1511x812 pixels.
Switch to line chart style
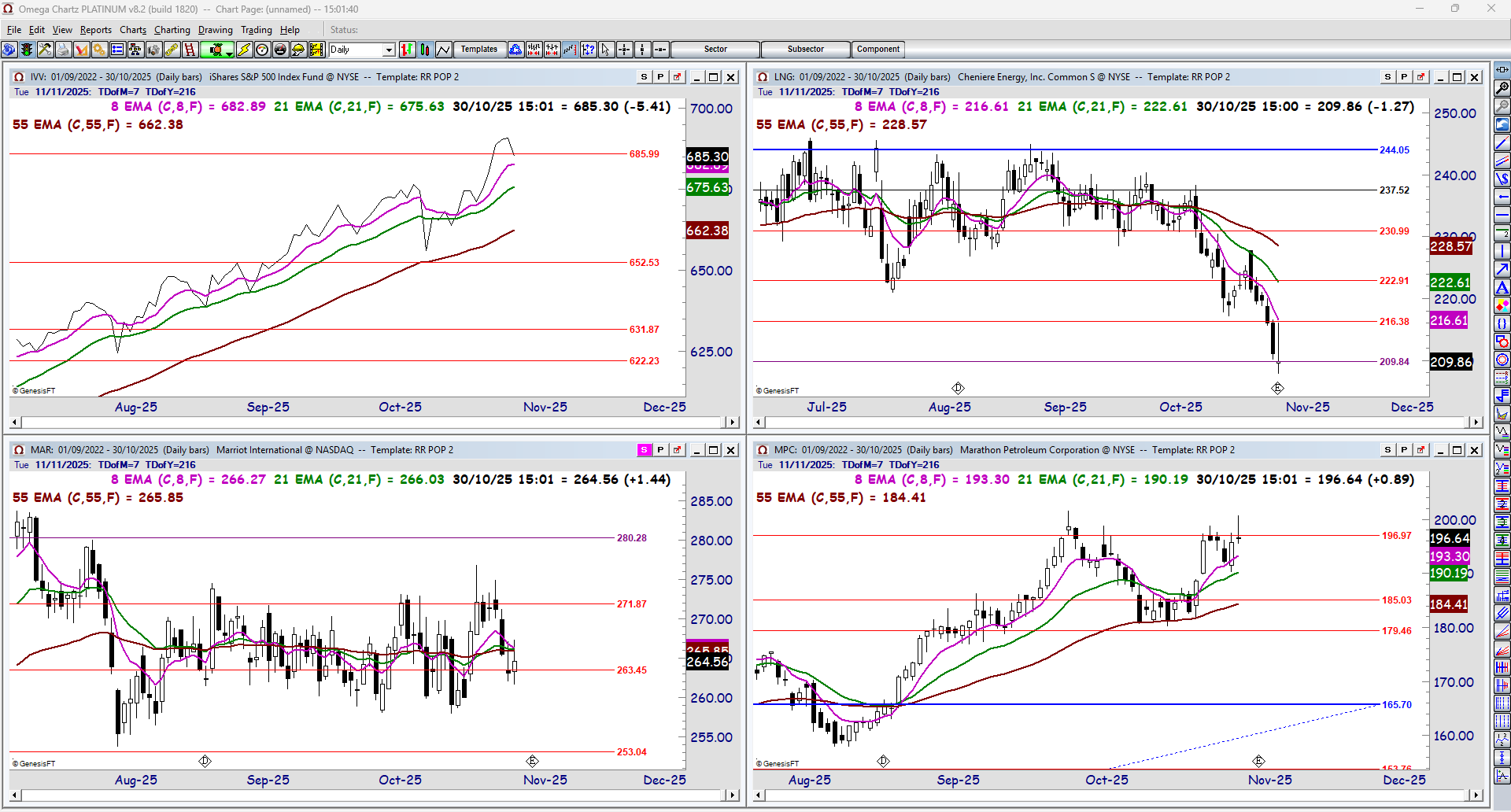pyautogui.click(x=443, y=50)
